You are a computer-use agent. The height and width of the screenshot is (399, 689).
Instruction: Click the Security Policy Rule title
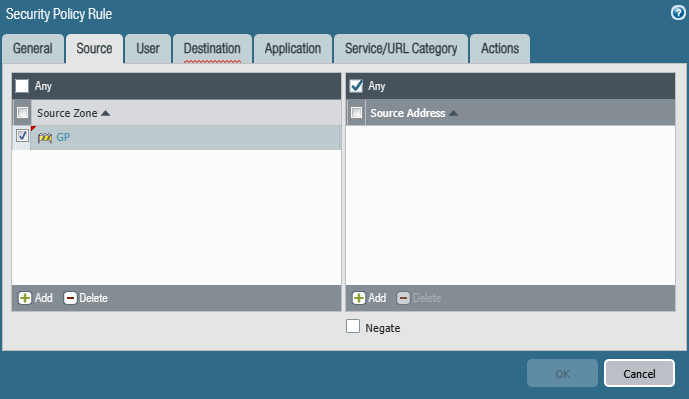[59, 14]
